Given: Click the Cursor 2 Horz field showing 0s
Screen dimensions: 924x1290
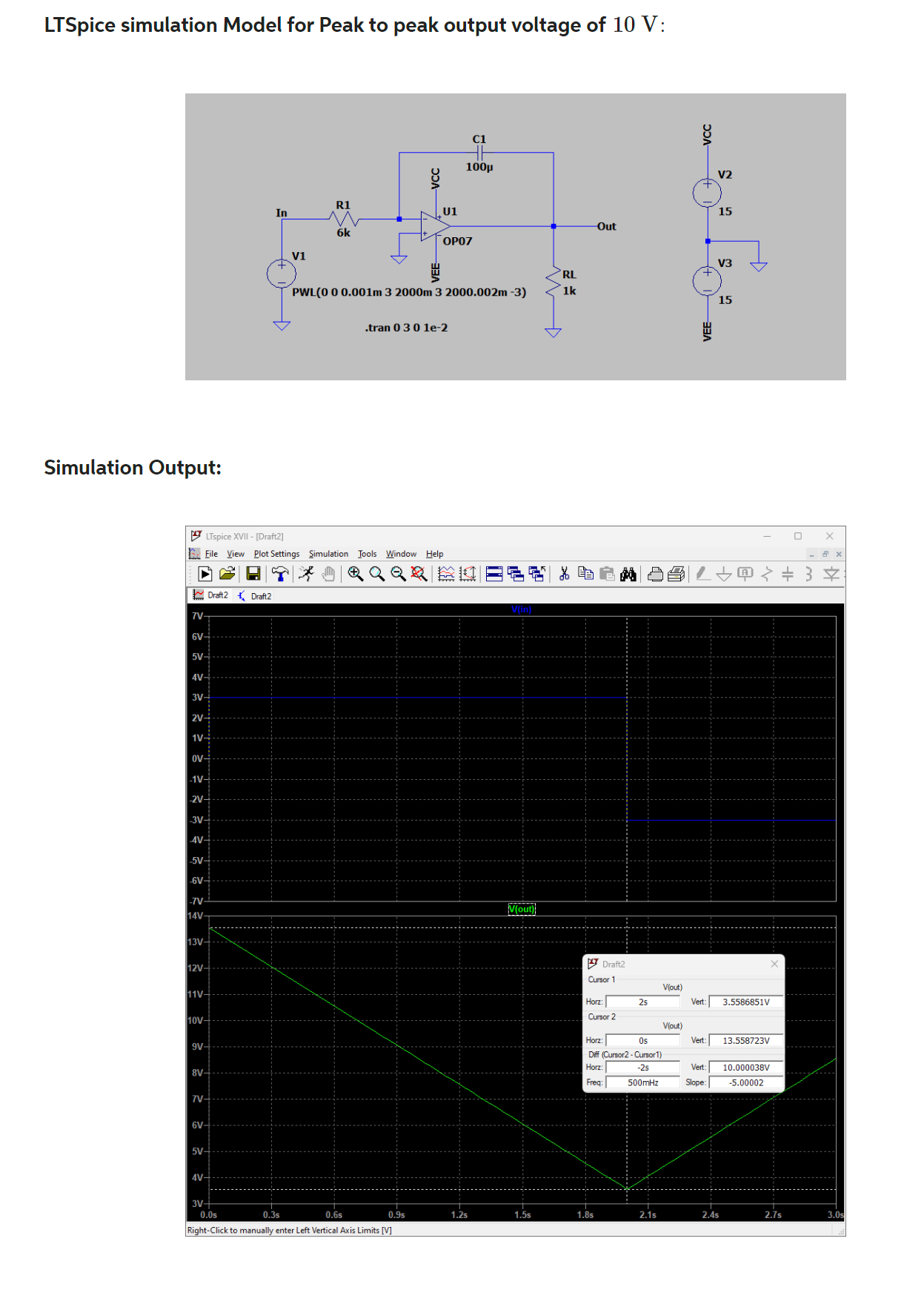Looking at the screenshot, I should 643,1040.
